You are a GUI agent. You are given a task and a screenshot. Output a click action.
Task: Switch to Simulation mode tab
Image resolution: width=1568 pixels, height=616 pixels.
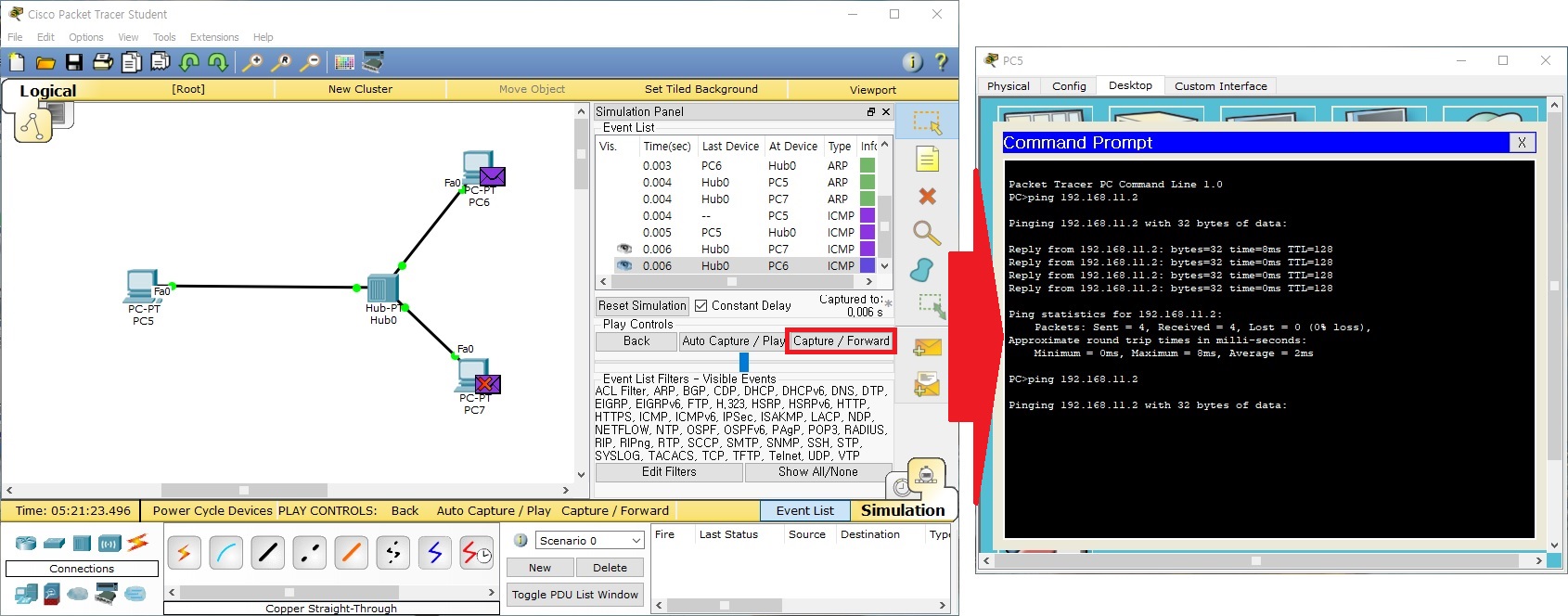pyautogui.click(x=903, y=510)
